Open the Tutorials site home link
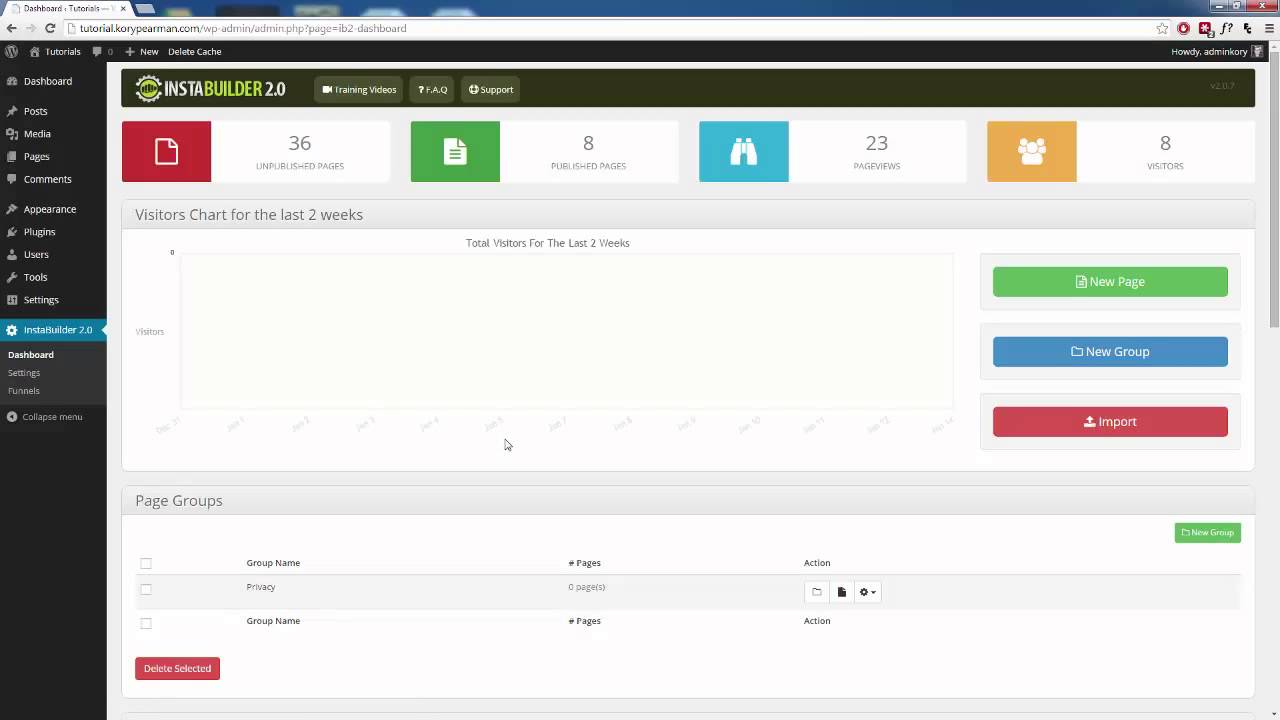The image size is (1280, 720). coord(55,51)
